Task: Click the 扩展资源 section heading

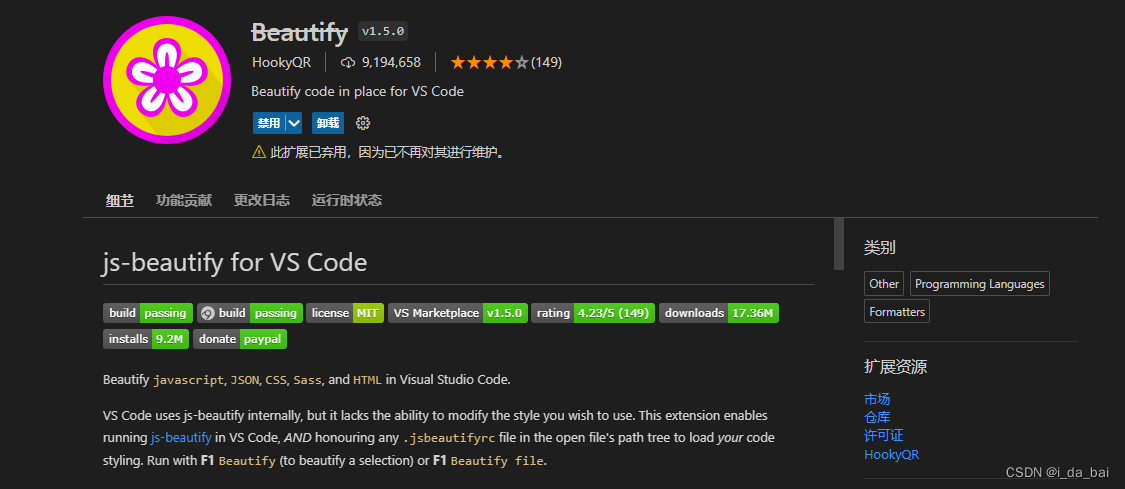Action: point(895,368)
